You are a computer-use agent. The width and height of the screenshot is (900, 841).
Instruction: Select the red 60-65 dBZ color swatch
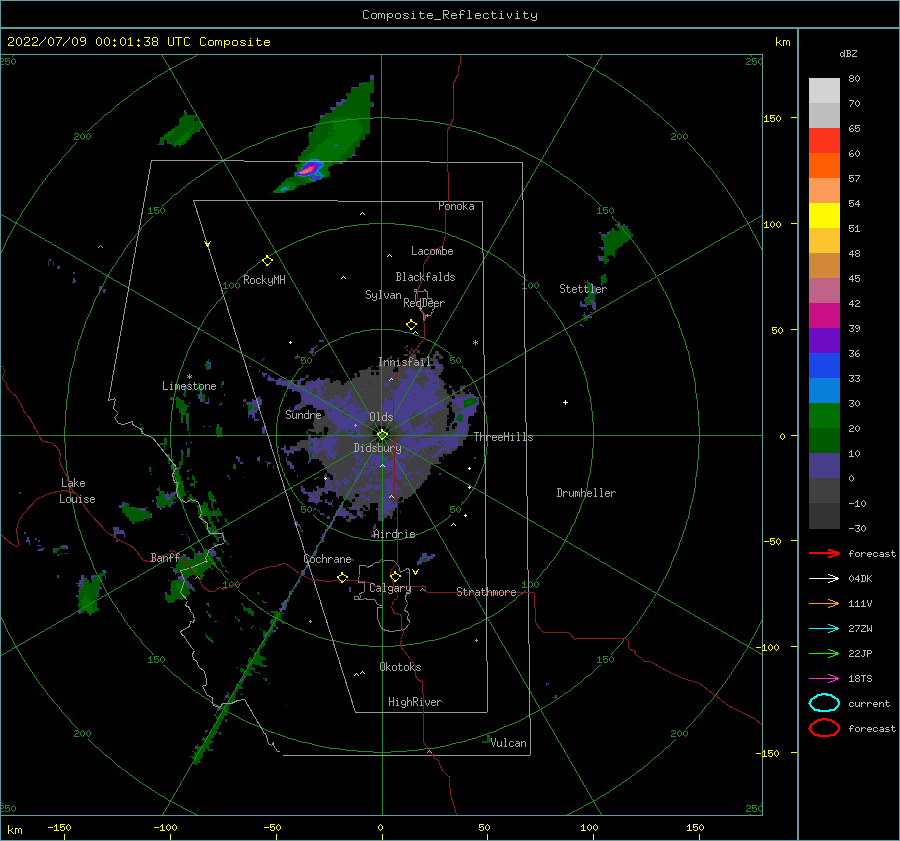[824, 140]
